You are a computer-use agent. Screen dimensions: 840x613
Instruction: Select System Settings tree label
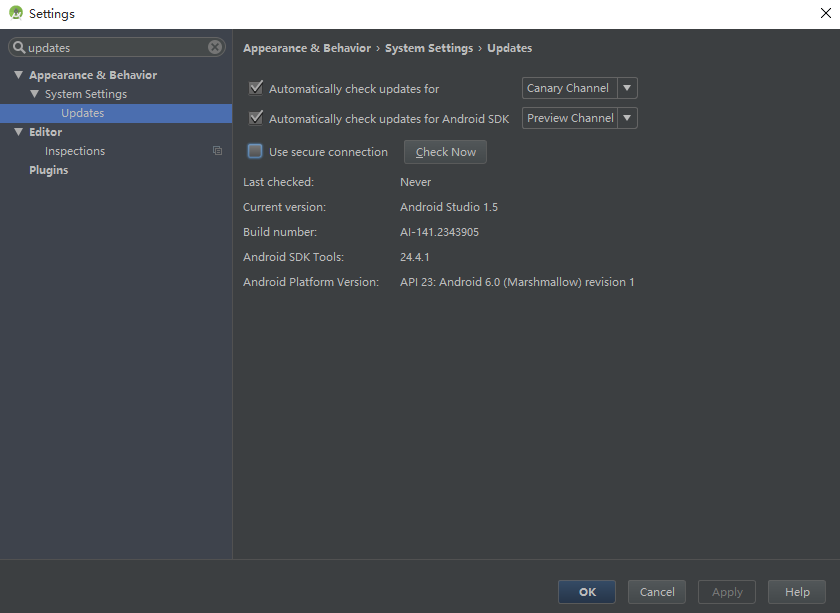tap(86, 94)
